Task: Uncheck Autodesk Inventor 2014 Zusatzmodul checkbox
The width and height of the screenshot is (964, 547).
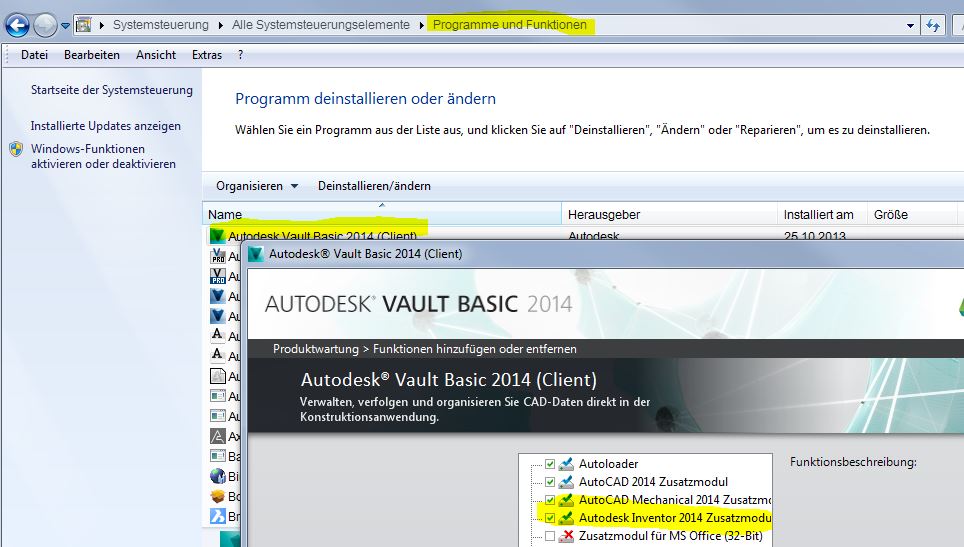Action: click(x=550, y=517)
